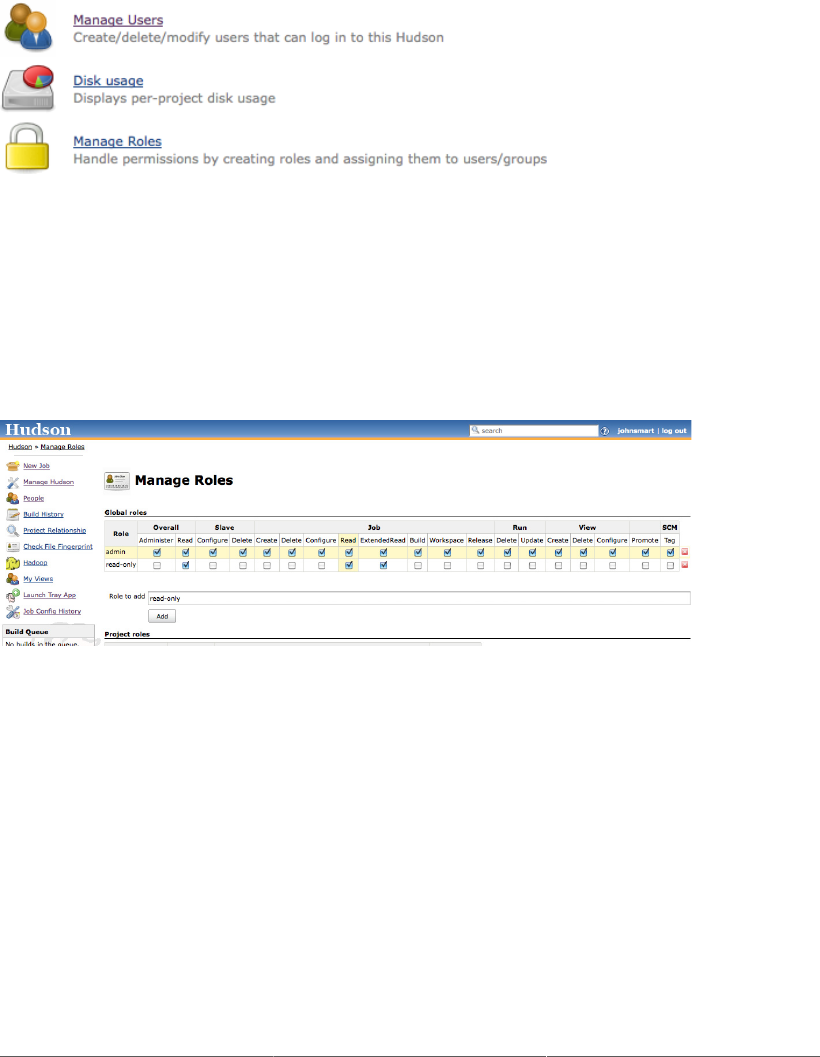820x1057 pixels.
Task: Check read-only Run Update checkbox
Action: pos(532,566)
